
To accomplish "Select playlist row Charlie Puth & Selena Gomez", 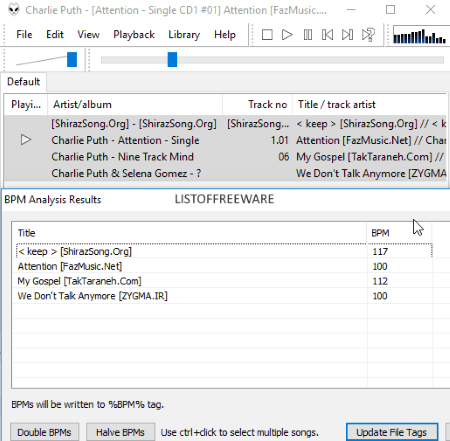I will point(225,173).
